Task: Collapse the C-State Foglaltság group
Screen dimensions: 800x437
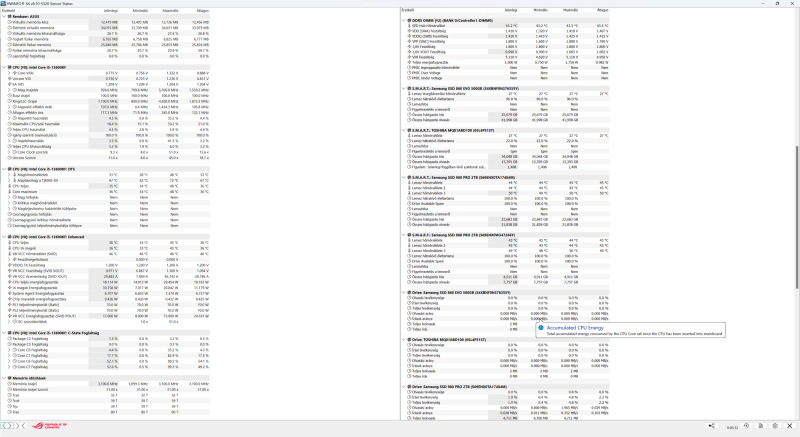Action: [4, 333]
